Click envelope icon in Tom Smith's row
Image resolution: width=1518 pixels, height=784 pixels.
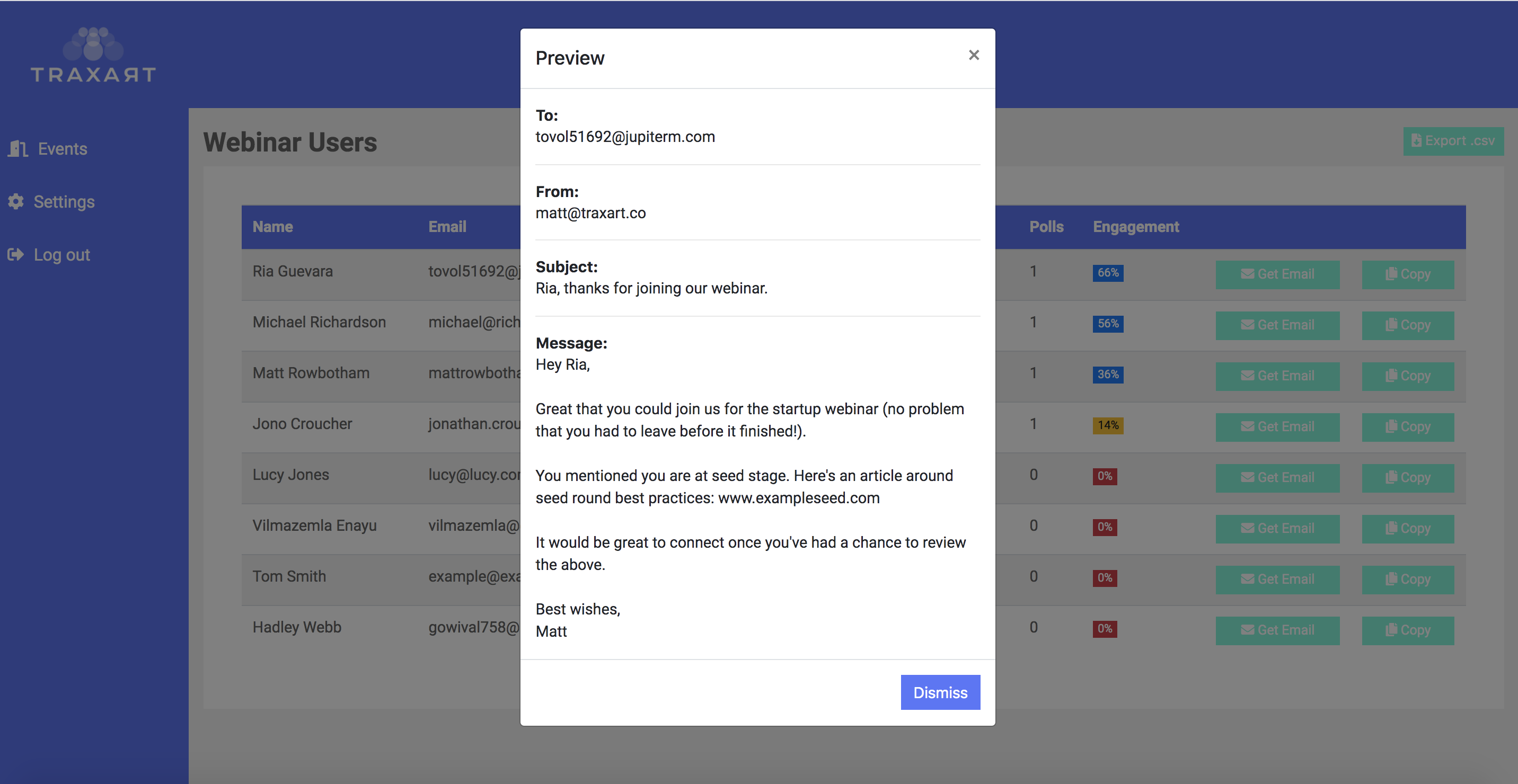click(x=1247, y=578)
